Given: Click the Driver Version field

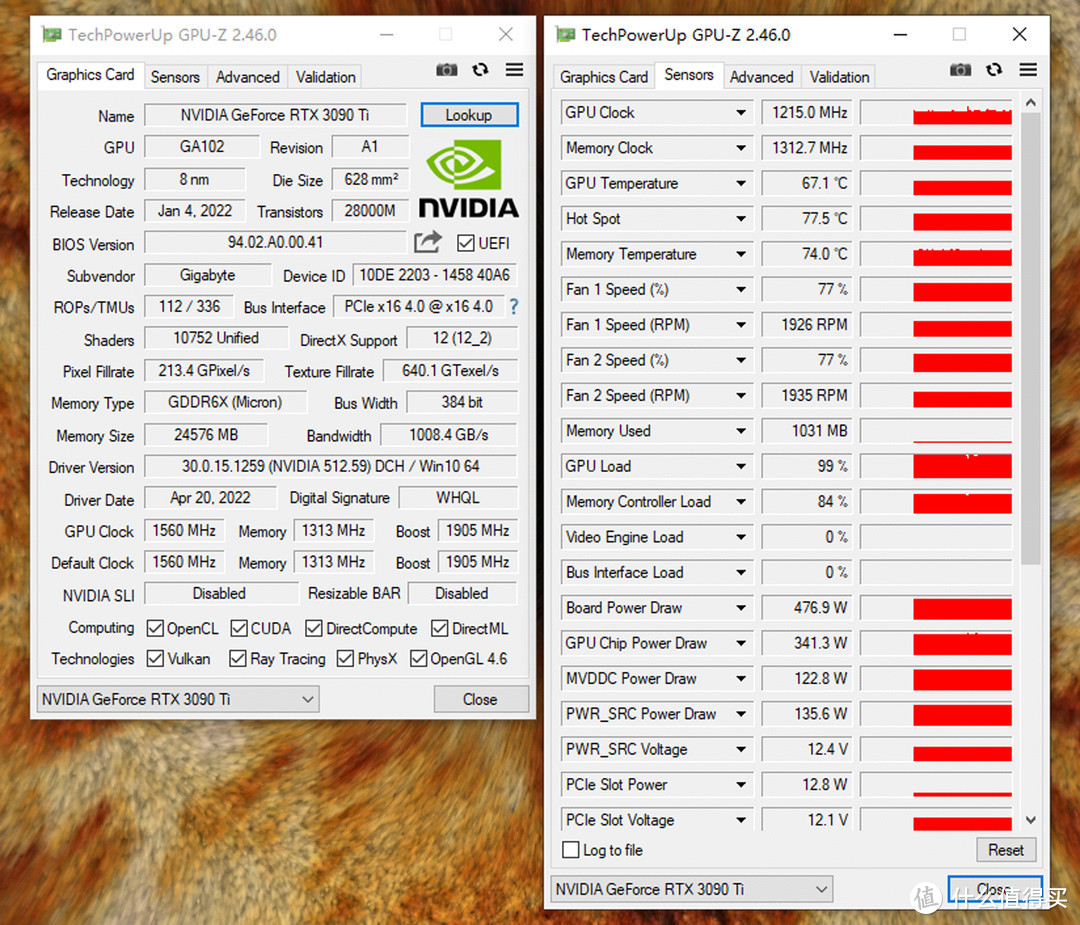Looking at the screenshot, I should 331,466.
